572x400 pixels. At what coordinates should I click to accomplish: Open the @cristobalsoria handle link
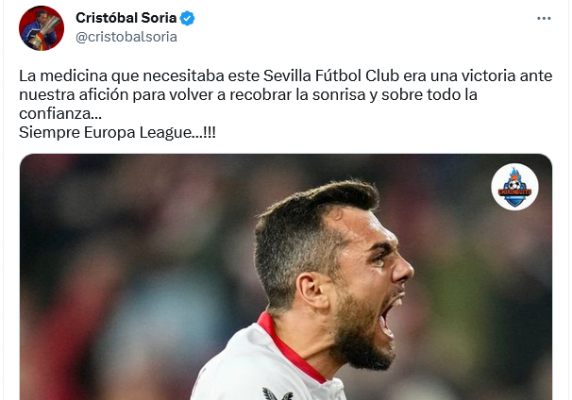(126, 37)
